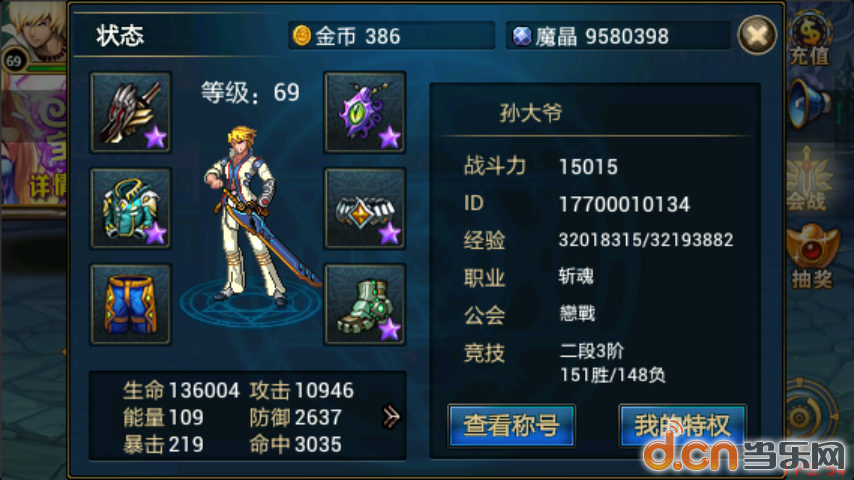Open the 抽奖 lottery icon
Image resolution: width=854 pixels, height=480 pixels.
(x=812, y=256)
